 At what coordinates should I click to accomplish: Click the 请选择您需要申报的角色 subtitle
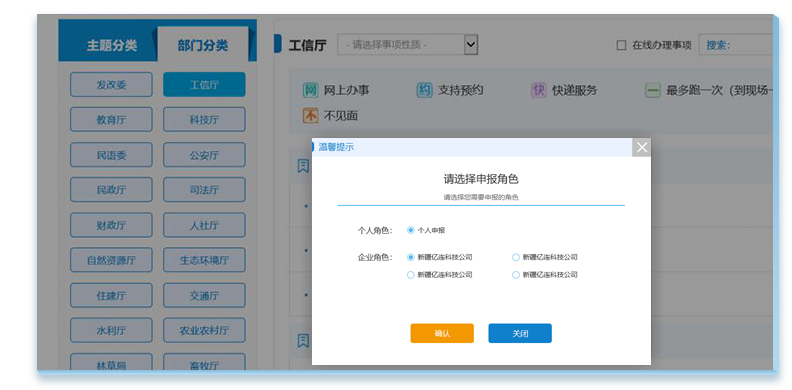point(481,197)
